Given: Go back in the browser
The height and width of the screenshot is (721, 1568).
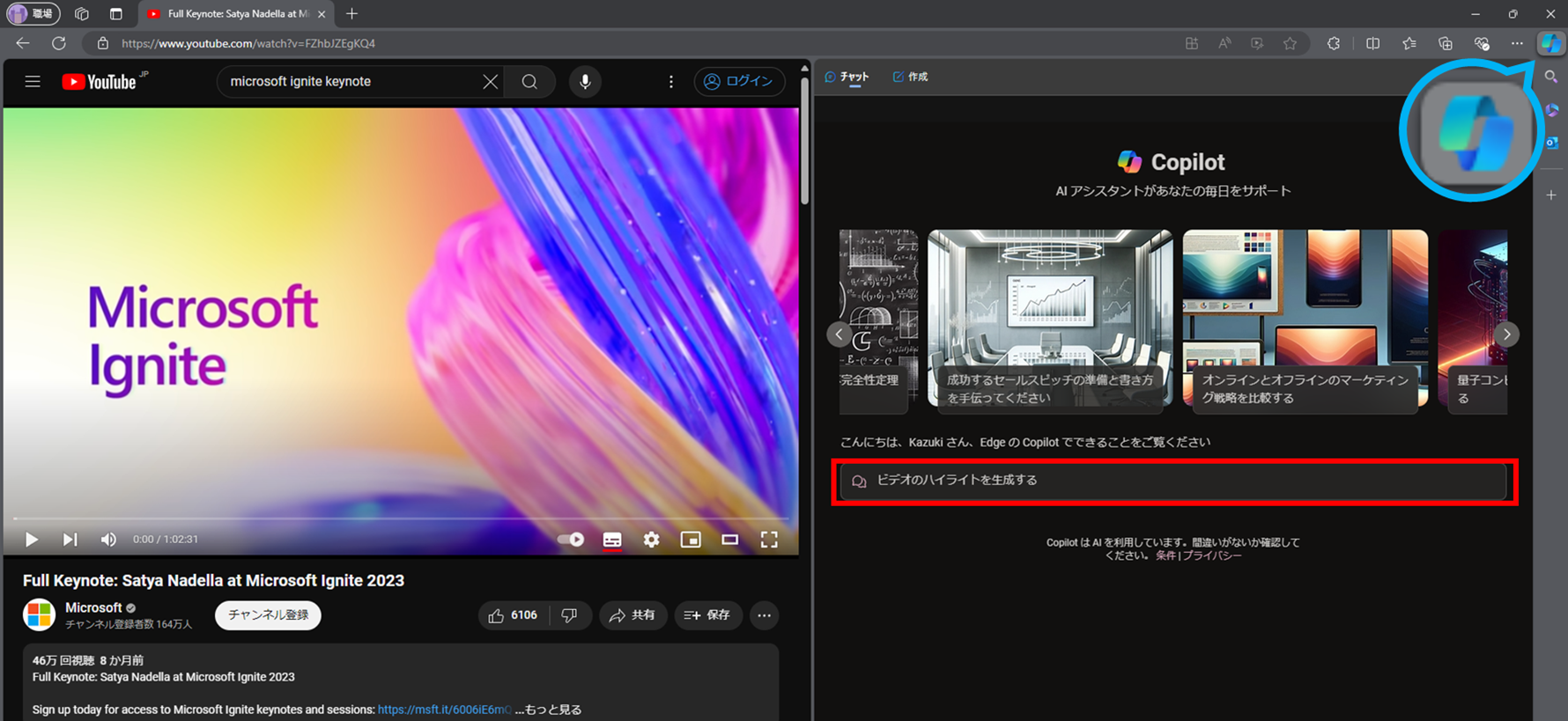Looking at the screenshot, I should 23,43.
